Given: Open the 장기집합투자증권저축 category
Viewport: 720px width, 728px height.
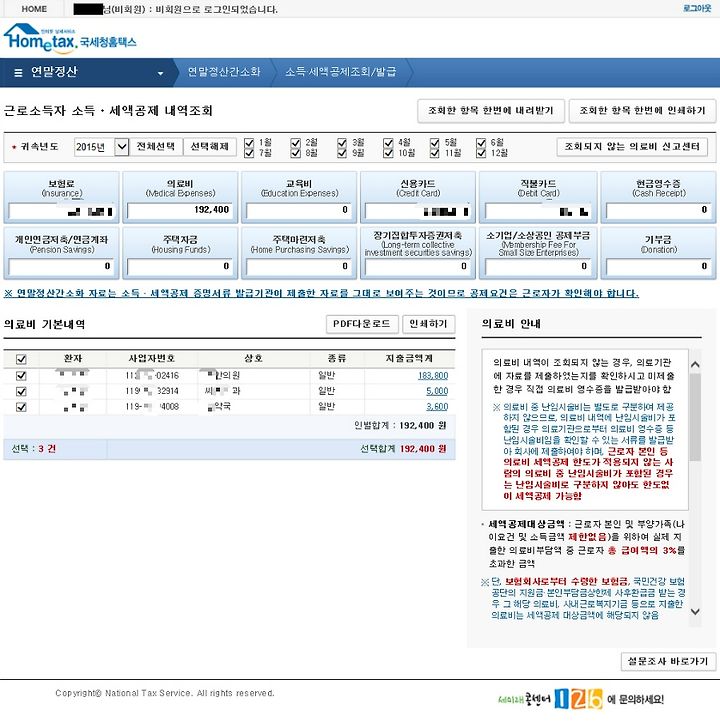Looking at the screenshot, I should coord(418,253).
